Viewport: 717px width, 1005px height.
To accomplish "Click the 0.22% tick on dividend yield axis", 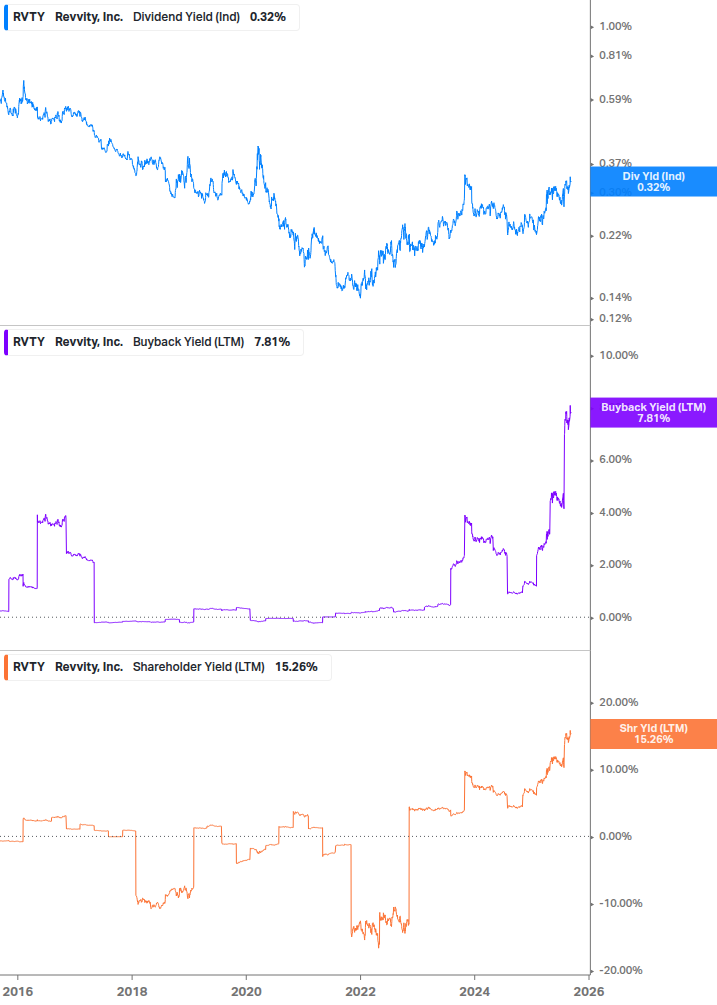I will click(x=615, y=235).
